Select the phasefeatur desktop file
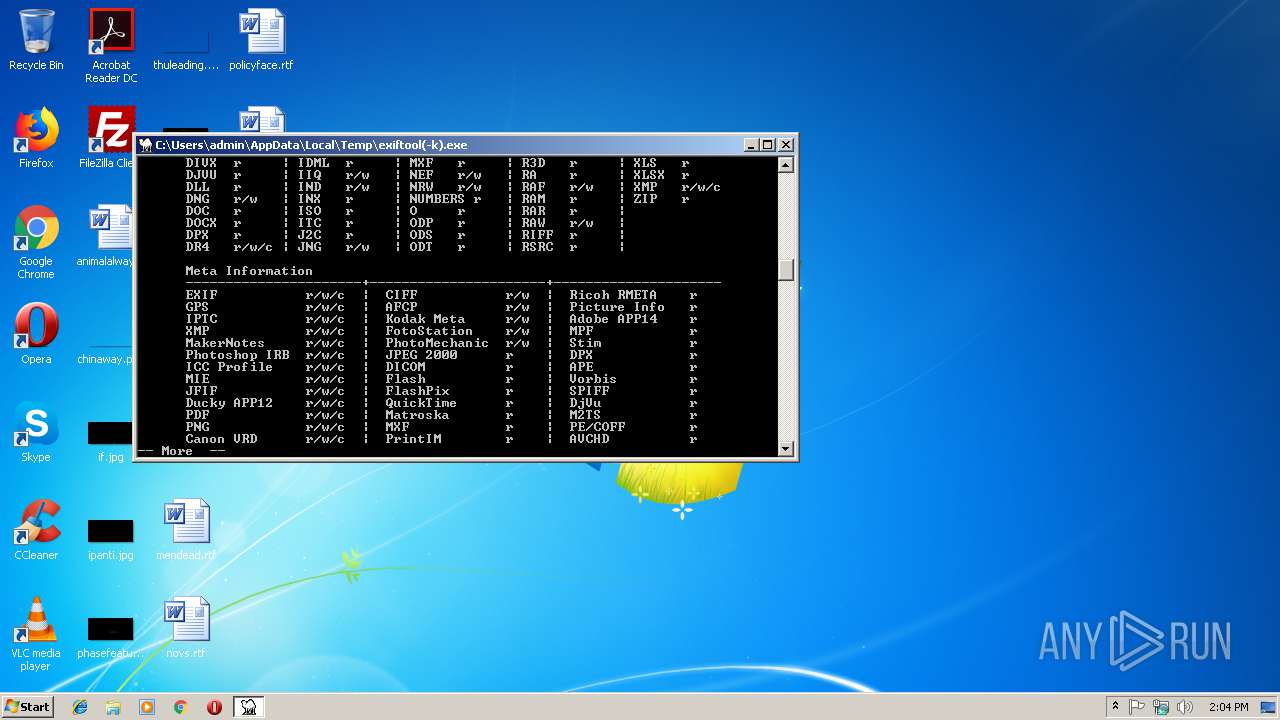Viewport: 1280px width, 720px height. (x=110, y=638)
